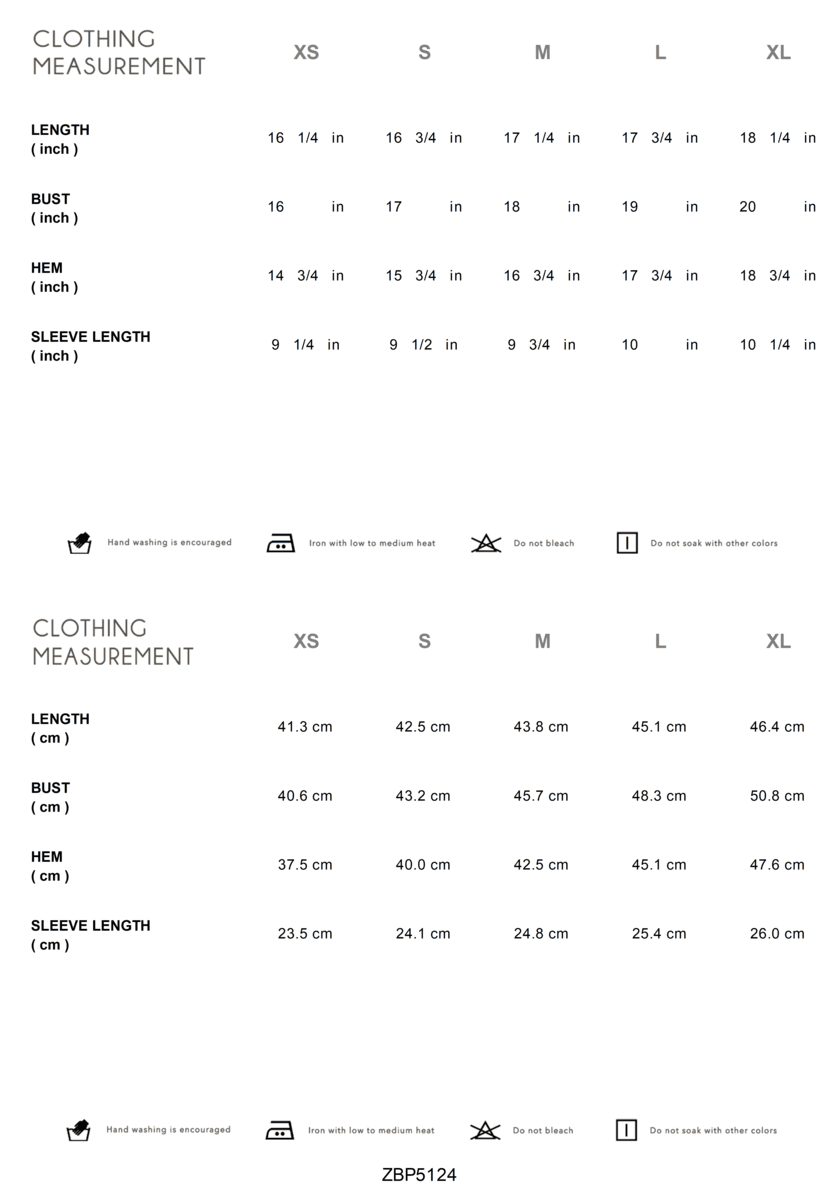Click the XS column header in the inch chart

click(306, 53)
